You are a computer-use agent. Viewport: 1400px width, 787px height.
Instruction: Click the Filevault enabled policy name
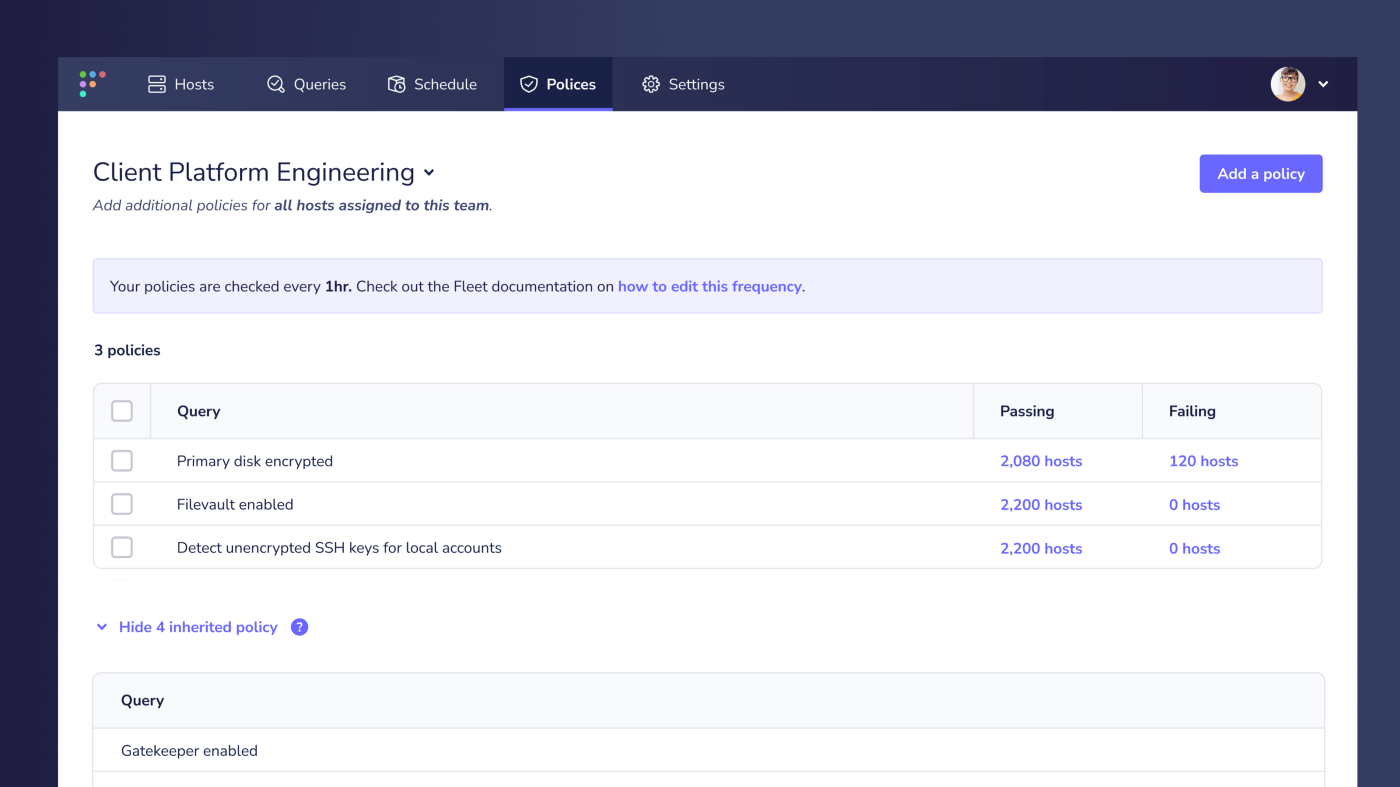click(x=235, y=505)
